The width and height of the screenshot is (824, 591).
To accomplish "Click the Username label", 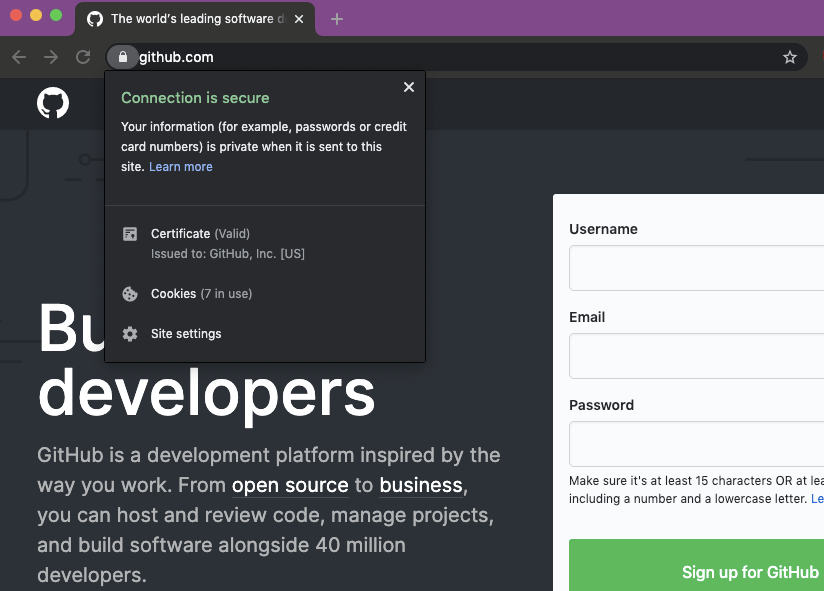I will point(603,229).
